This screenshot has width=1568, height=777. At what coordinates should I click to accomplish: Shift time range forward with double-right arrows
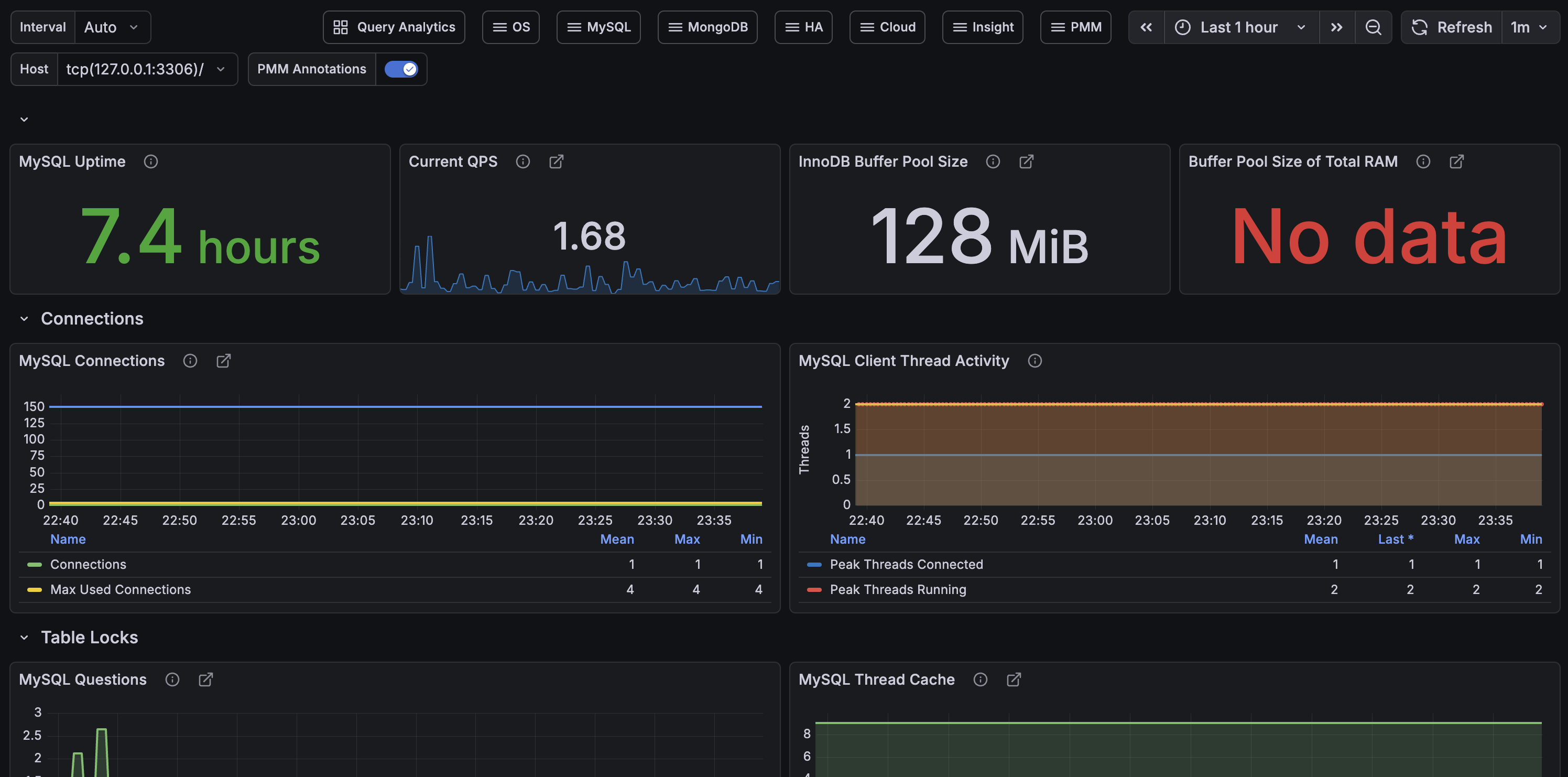pyautogui.click(x=1337, y=27)
